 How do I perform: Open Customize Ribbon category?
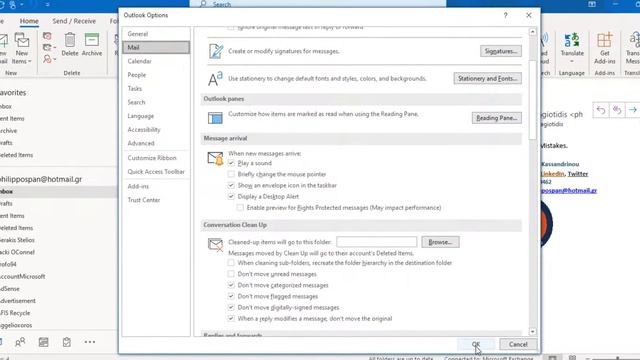156,158
